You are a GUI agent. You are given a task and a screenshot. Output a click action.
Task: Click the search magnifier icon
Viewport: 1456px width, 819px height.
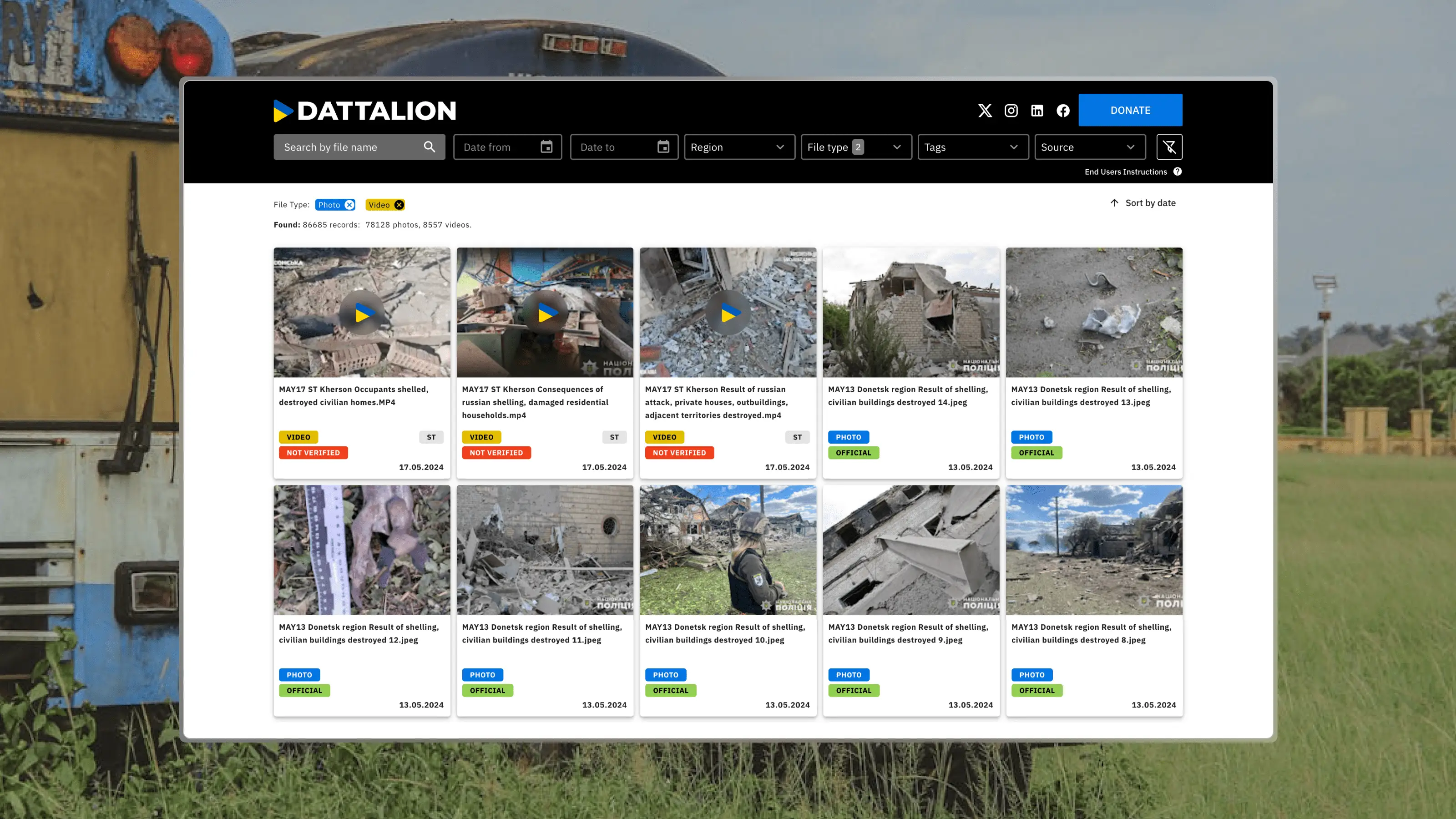429,147
